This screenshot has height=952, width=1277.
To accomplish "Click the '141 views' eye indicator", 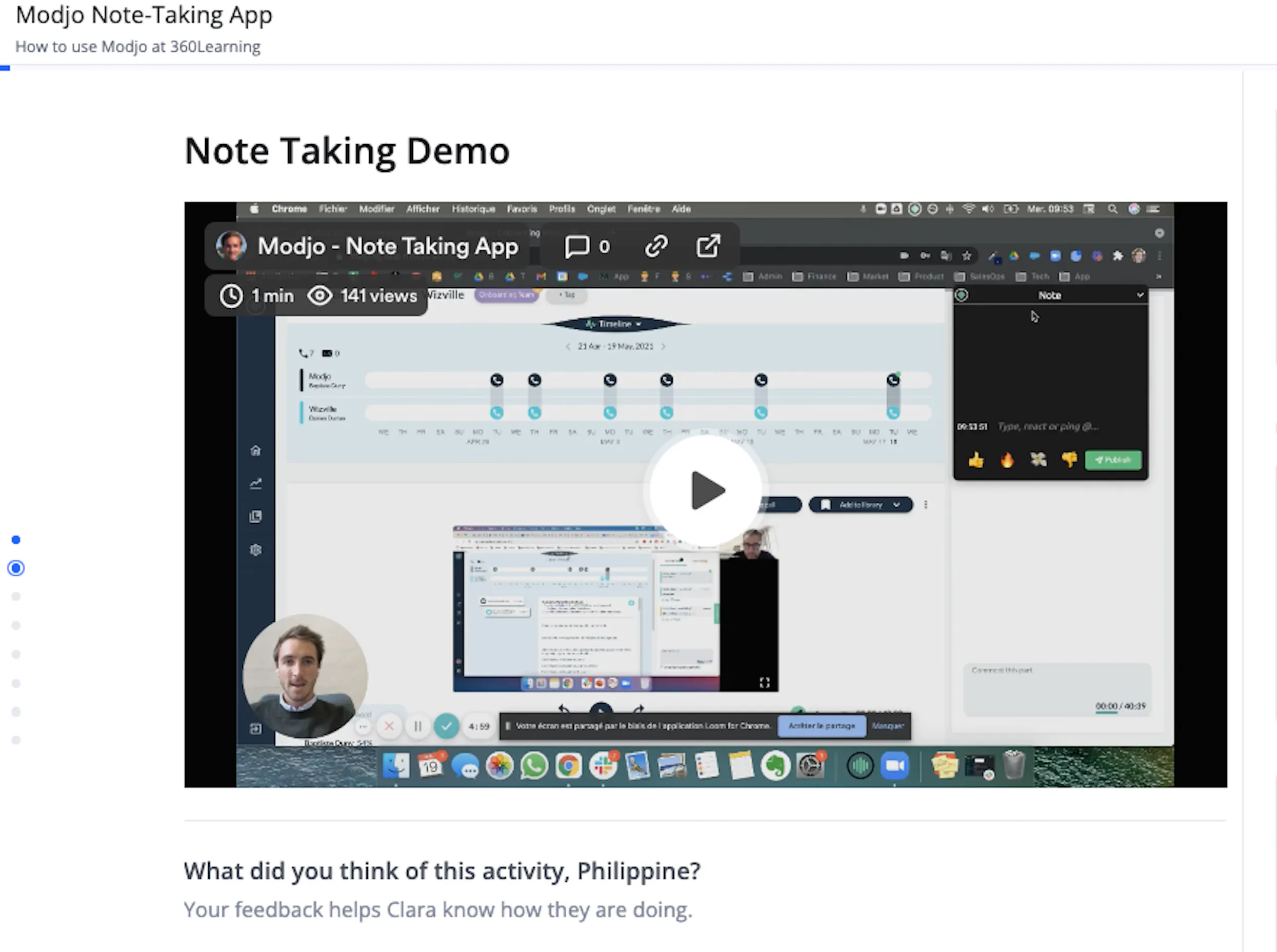I will [362, 295].
